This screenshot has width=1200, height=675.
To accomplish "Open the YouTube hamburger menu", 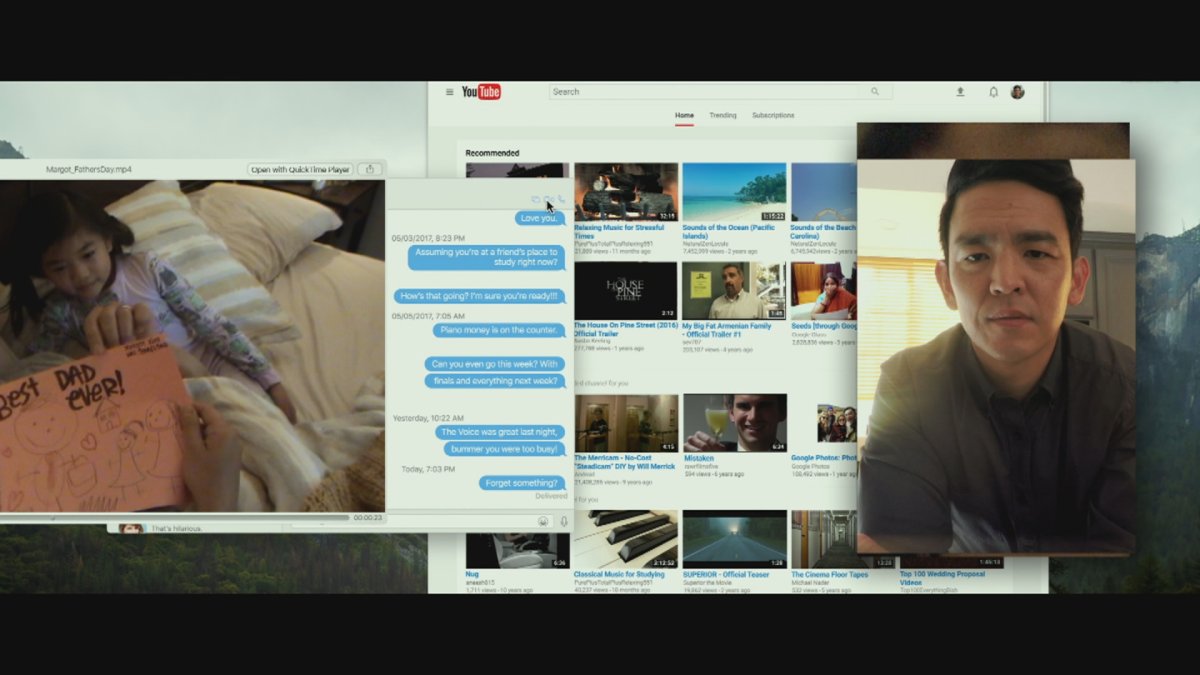I will (x=449, y=92).
